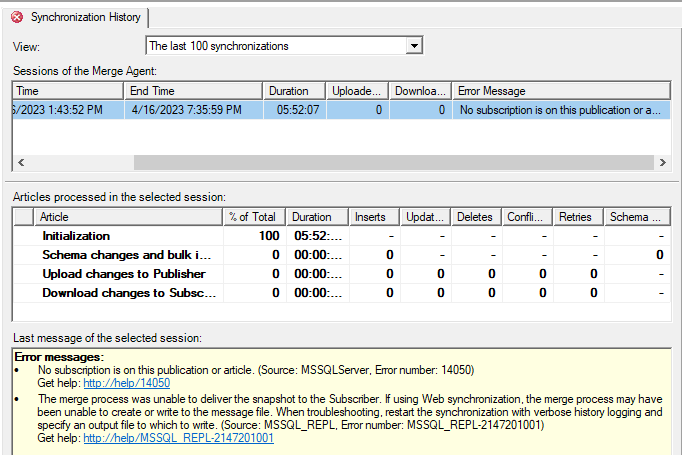Select the session ending 4/16/2023 7:35:59 PM
The image size is (682, 455).
(341, 110)
